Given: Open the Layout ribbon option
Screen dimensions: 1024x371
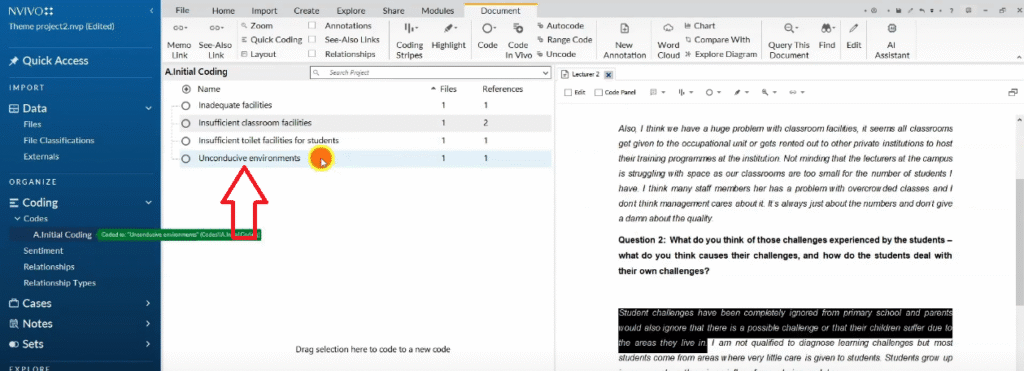Looking at the screenshot, I should click(259, 54).
